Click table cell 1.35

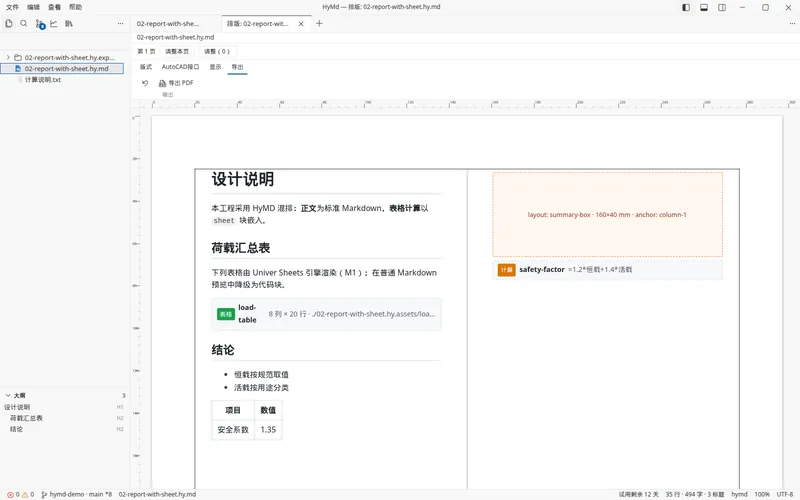click(x=268, y=430)
